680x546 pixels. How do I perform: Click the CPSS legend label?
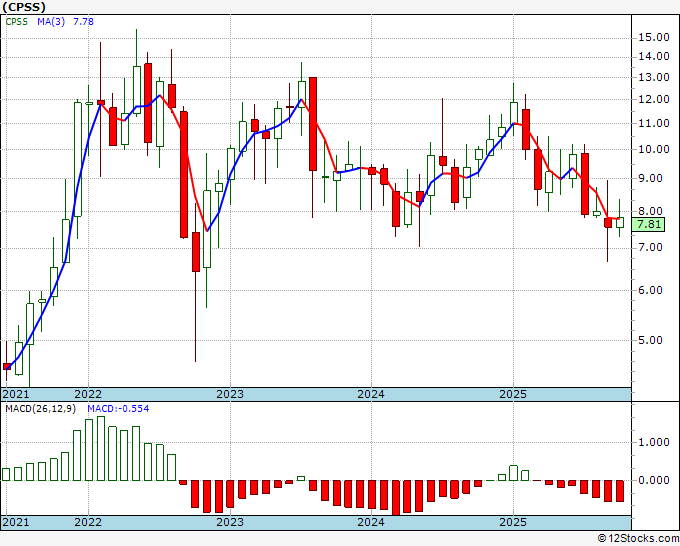16,22
